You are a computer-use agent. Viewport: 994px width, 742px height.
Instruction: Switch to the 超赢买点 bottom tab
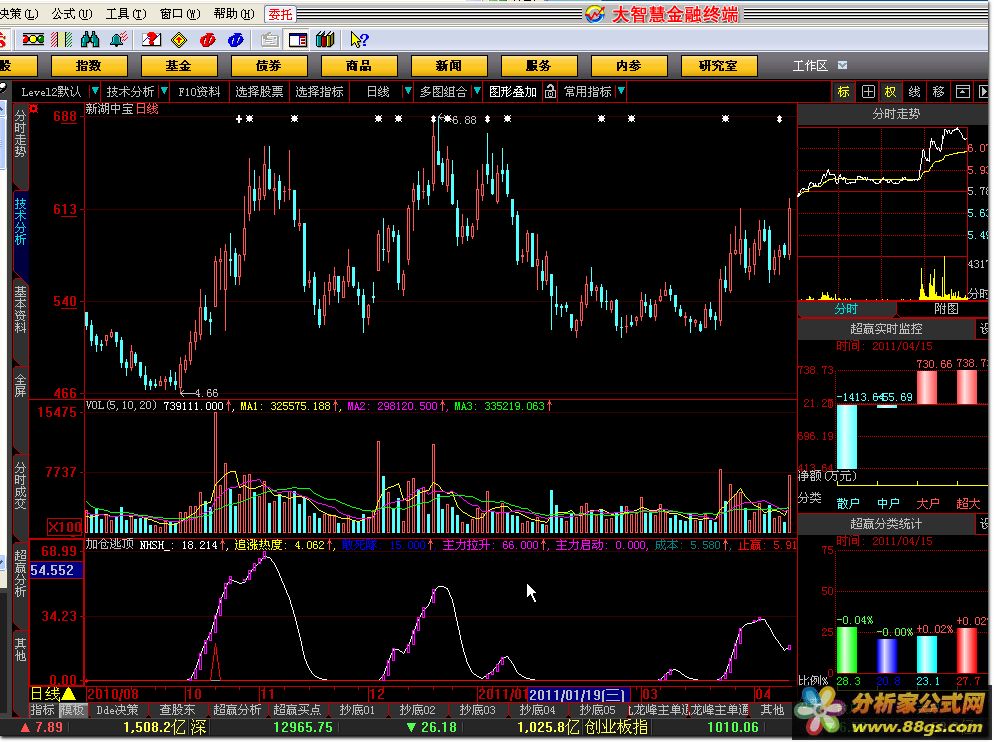(x=297, y=710)
